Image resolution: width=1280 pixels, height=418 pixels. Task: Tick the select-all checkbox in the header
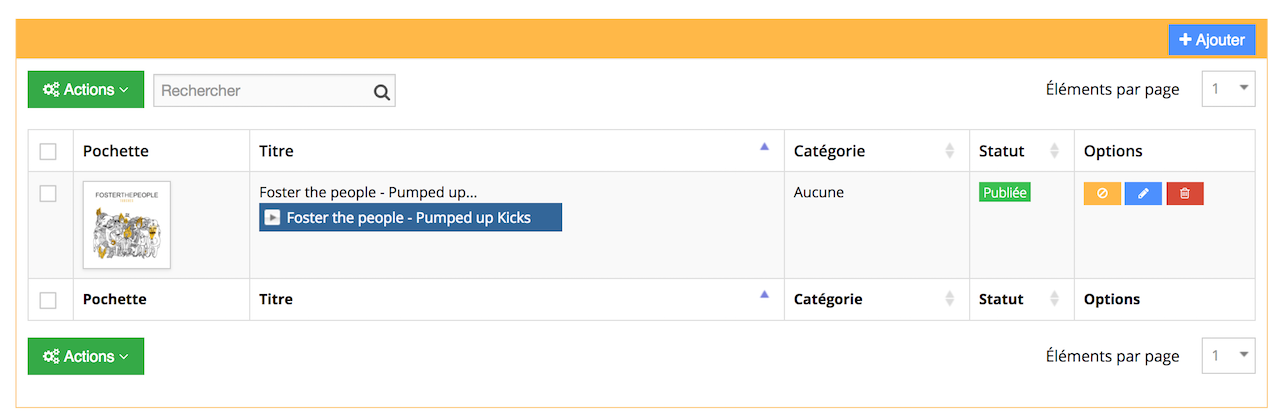point(48,152)
